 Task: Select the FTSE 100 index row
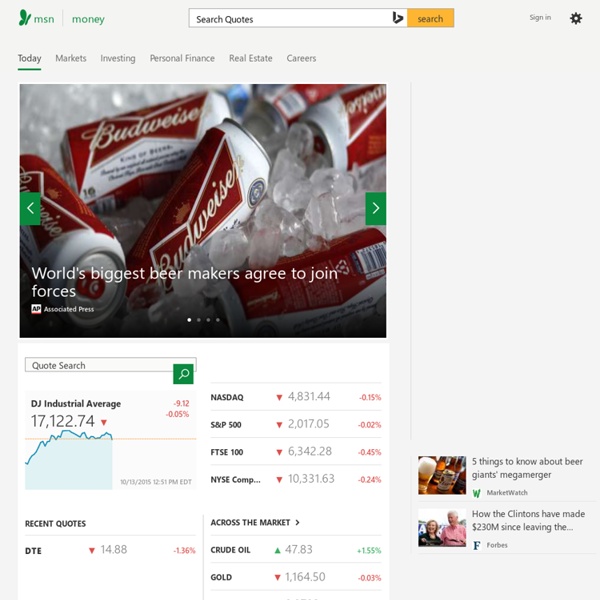pyautogui.click(x=296, y=452)
